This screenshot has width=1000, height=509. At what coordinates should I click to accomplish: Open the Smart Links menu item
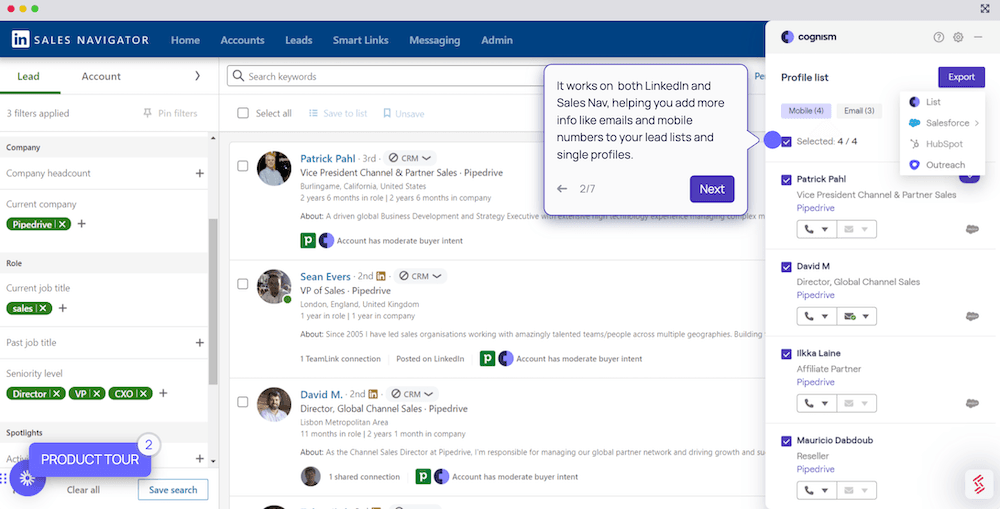pyautogui.click(x=360, y=40)
